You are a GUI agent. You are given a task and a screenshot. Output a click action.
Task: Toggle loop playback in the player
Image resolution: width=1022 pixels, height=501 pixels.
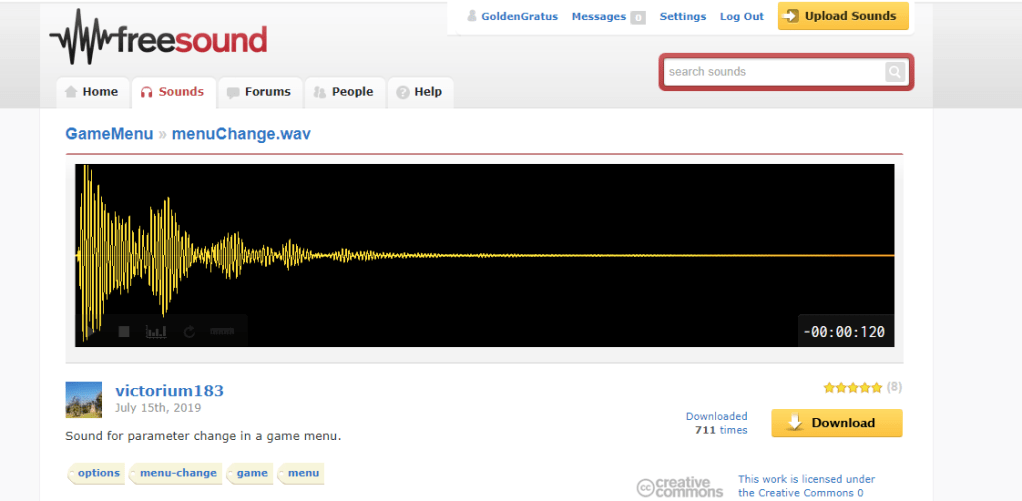tap(189, 332)
